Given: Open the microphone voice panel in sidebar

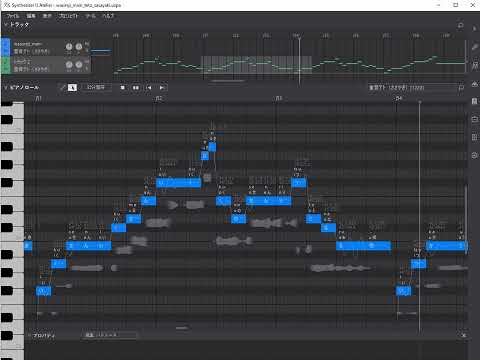Looking at the screenshot, I should coord(475,47).
